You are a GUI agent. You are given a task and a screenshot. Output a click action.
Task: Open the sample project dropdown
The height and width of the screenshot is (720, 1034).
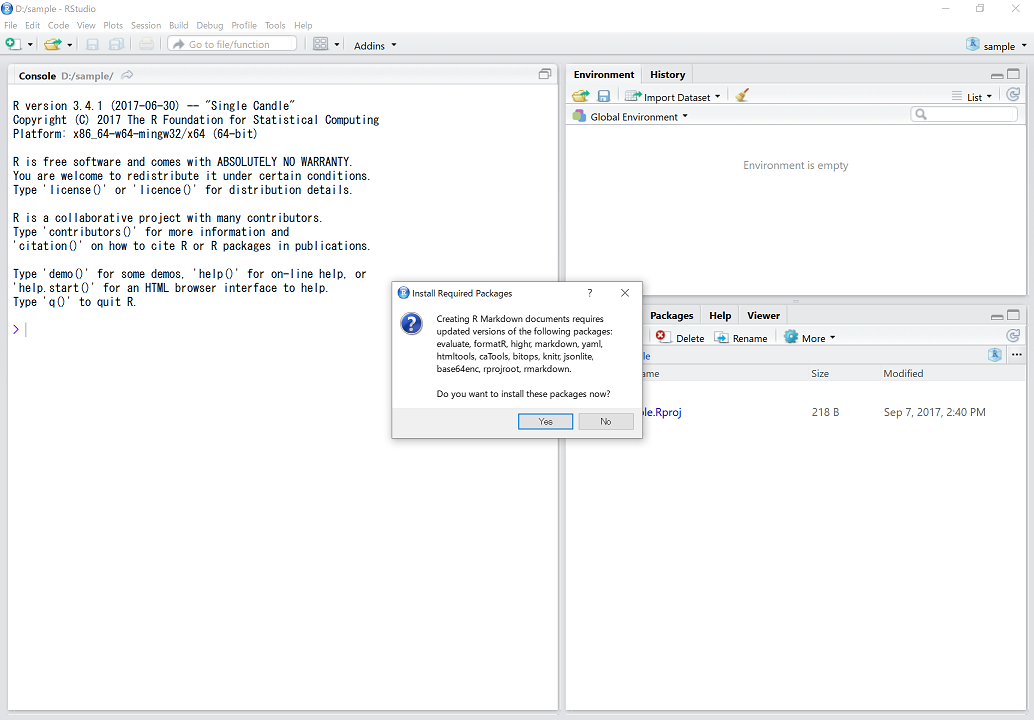point(997,45)
